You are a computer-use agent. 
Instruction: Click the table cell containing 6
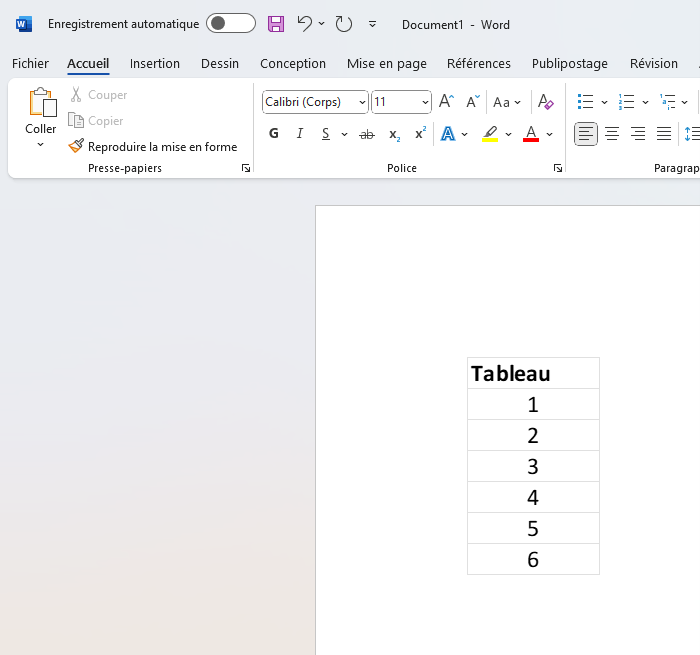[x=533, y=559]
